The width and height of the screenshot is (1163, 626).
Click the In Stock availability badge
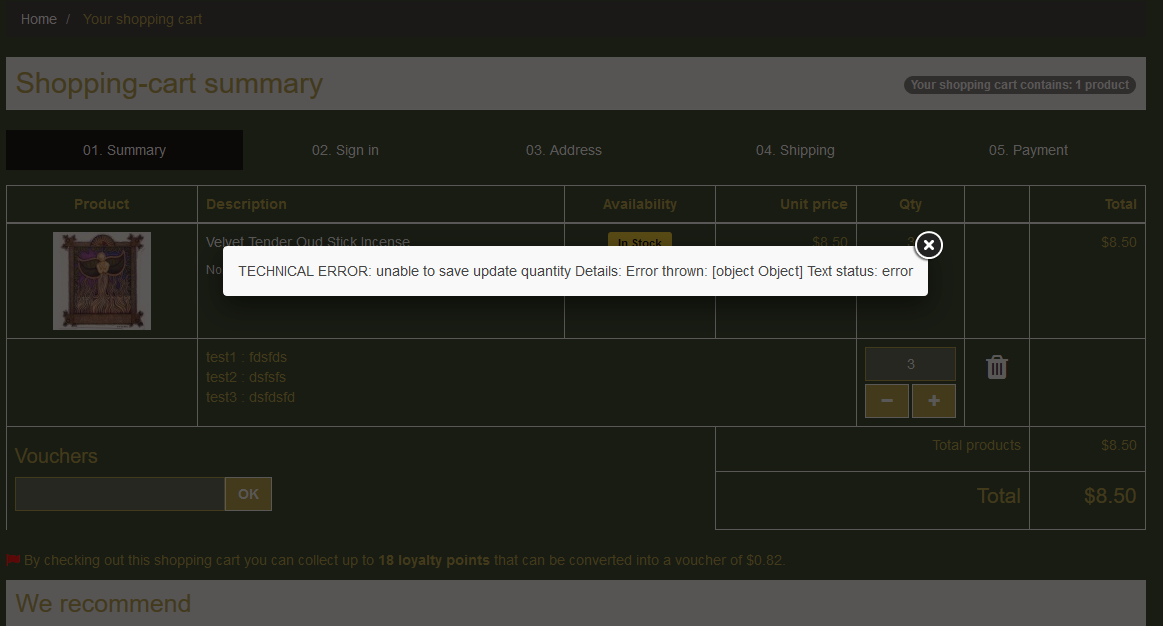[640, 240]
